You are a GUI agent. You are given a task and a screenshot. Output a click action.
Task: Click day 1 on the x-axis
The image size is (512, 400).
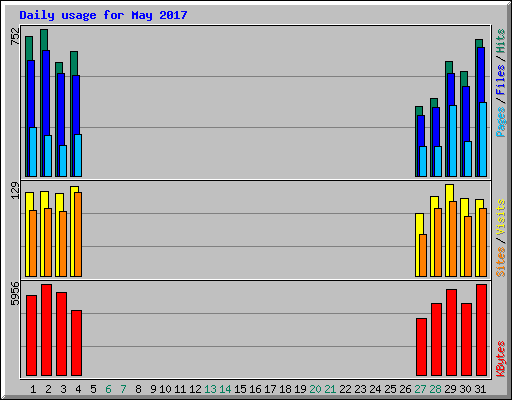click(33, 389)
